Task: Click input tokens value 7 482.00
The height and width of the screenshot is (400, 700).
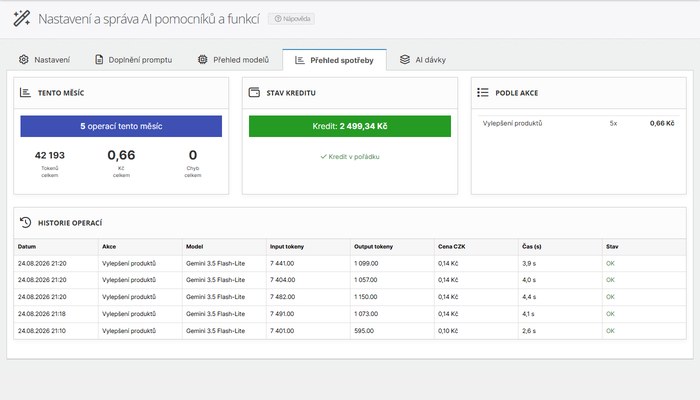Action: coord(282,297)
